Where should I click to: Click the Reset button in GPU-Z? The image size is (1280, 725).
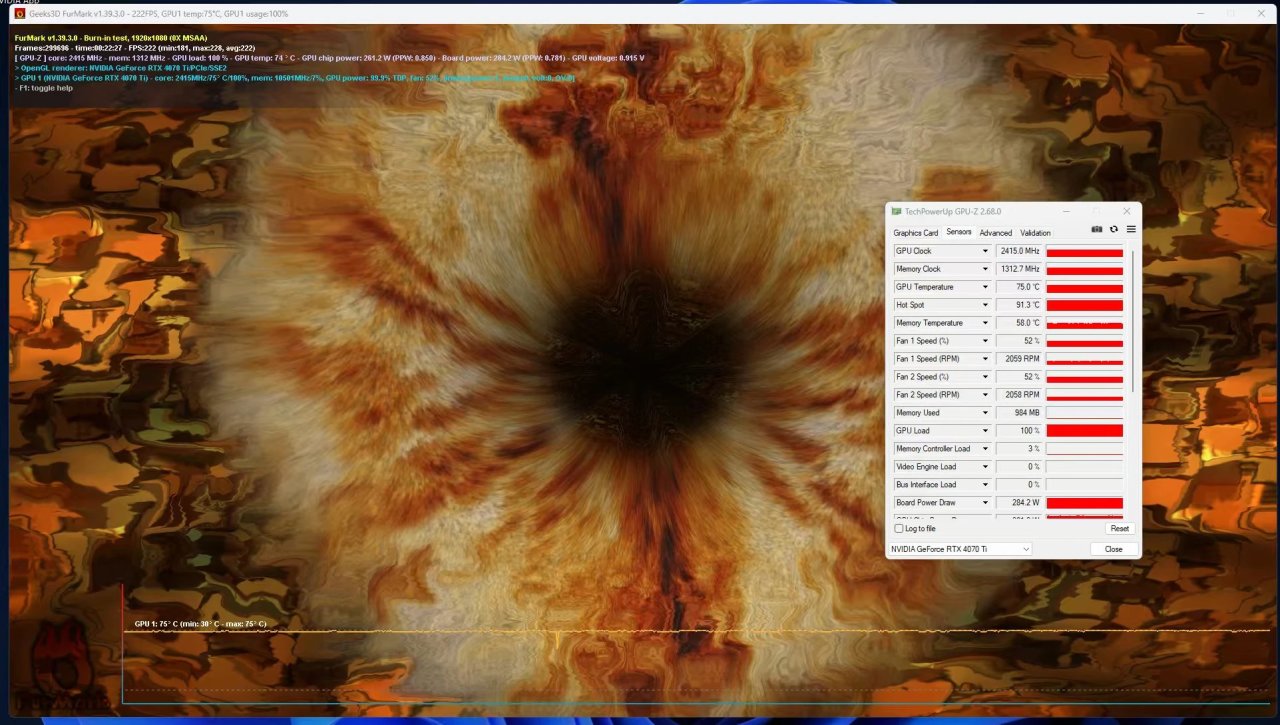pyautogui.click(x=1120, y=528)
